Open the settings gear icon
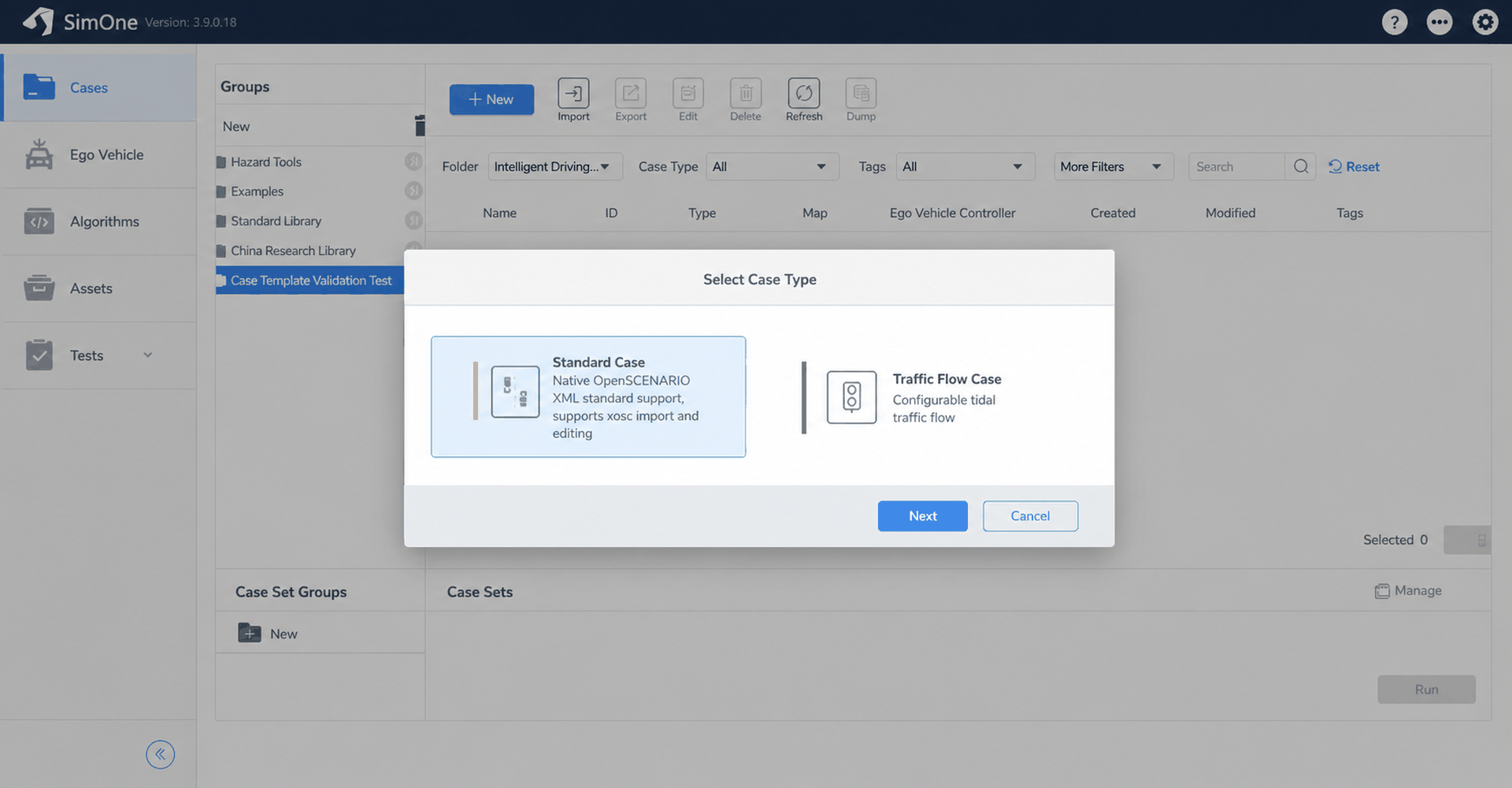Viewport: 1512px width, 788px height. tap(1485, 22)
